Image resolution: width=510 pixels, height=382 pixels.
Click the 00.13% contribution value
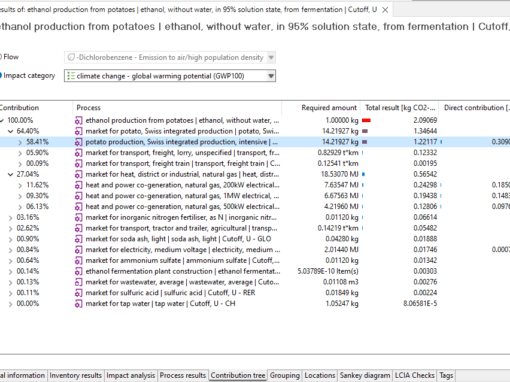click(28, 282)
